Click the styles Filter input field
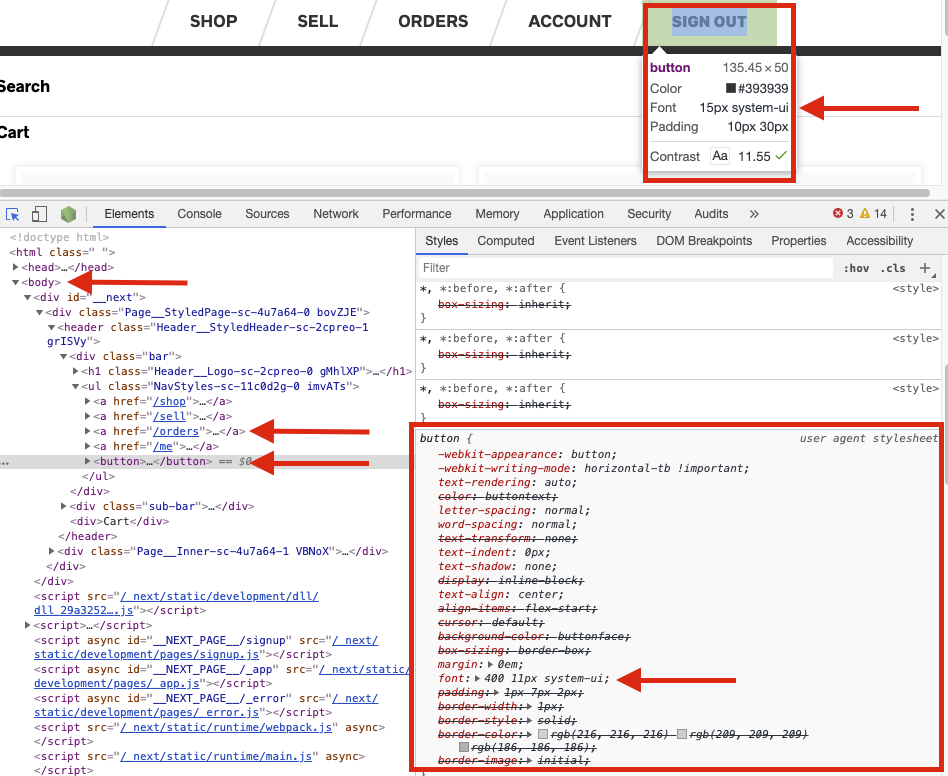 click(x=625, y=268)
